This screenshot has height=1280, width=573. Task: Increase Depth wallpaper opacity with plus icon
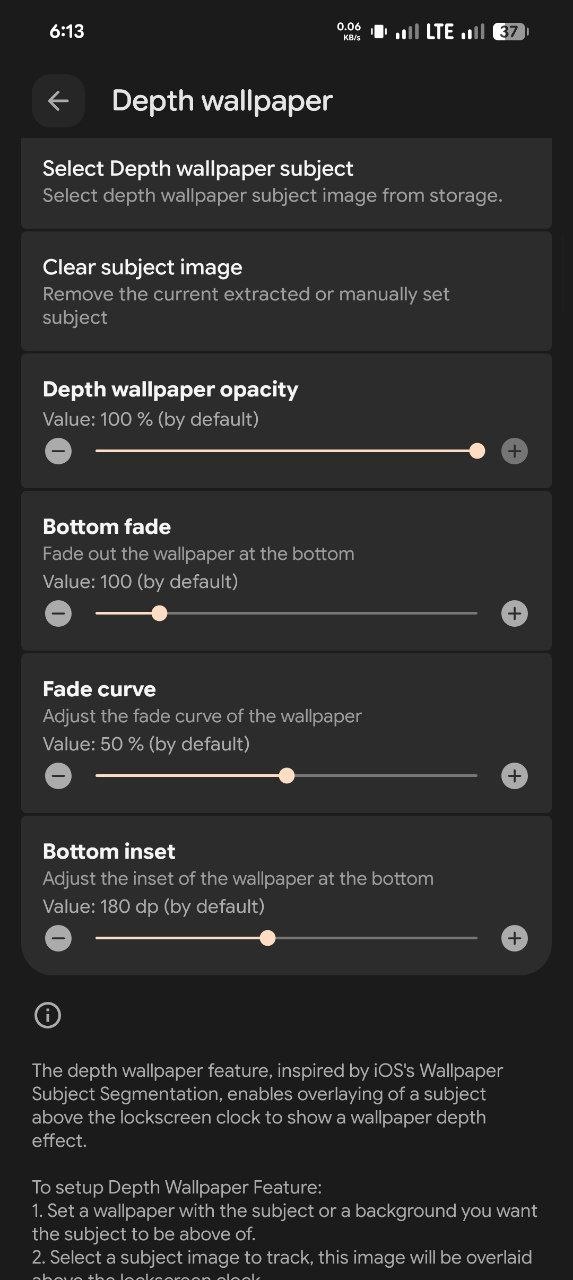(514, 451)
